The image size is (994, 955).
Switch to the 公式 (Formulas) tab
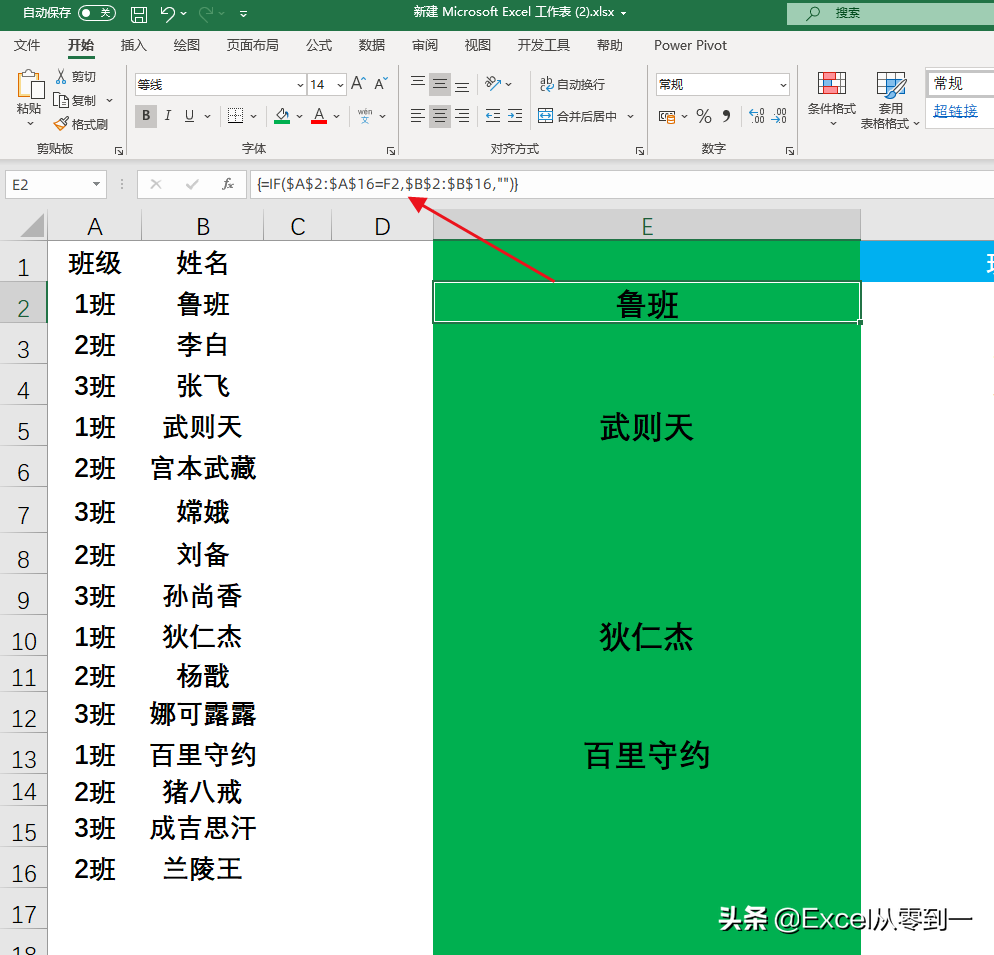click(319, 45)
